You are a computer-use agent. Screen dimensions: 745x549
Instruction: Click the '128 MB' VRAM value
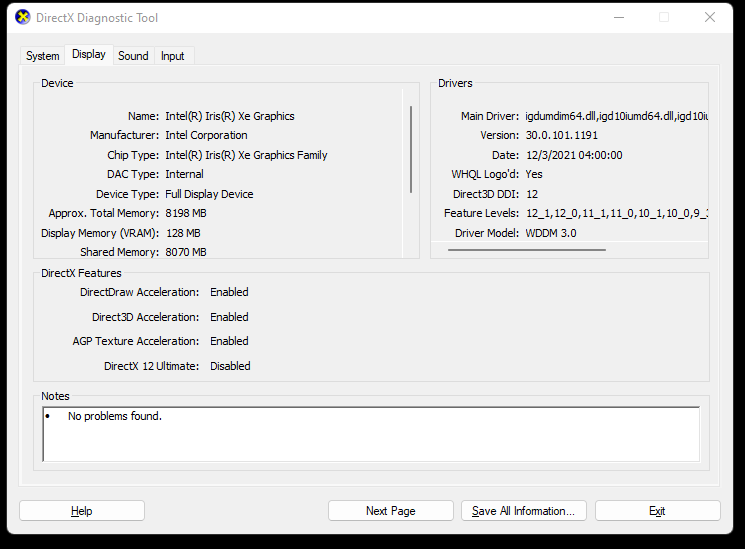[x=183, y=233]
